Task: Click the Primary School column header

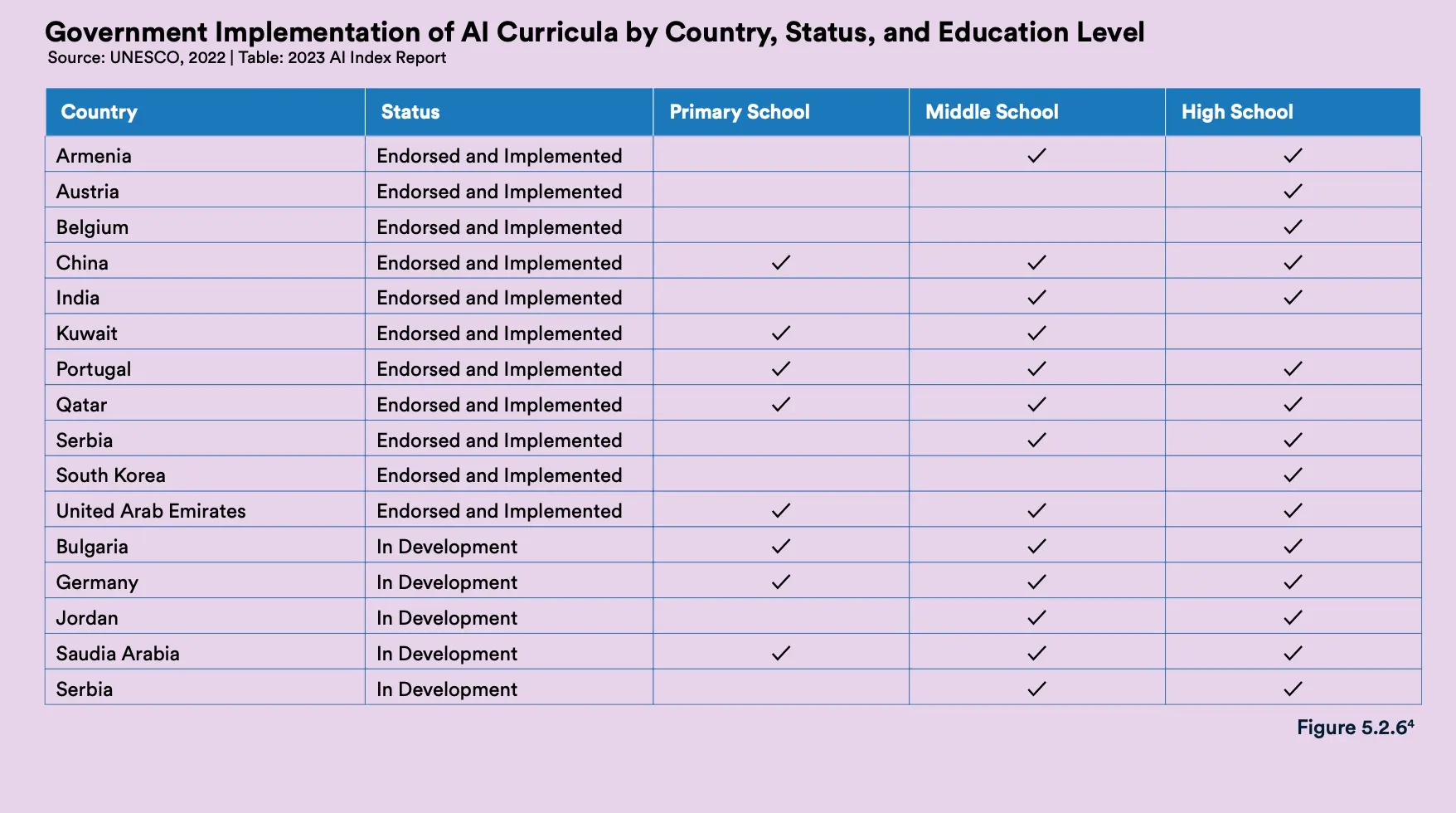Action: 781,112
